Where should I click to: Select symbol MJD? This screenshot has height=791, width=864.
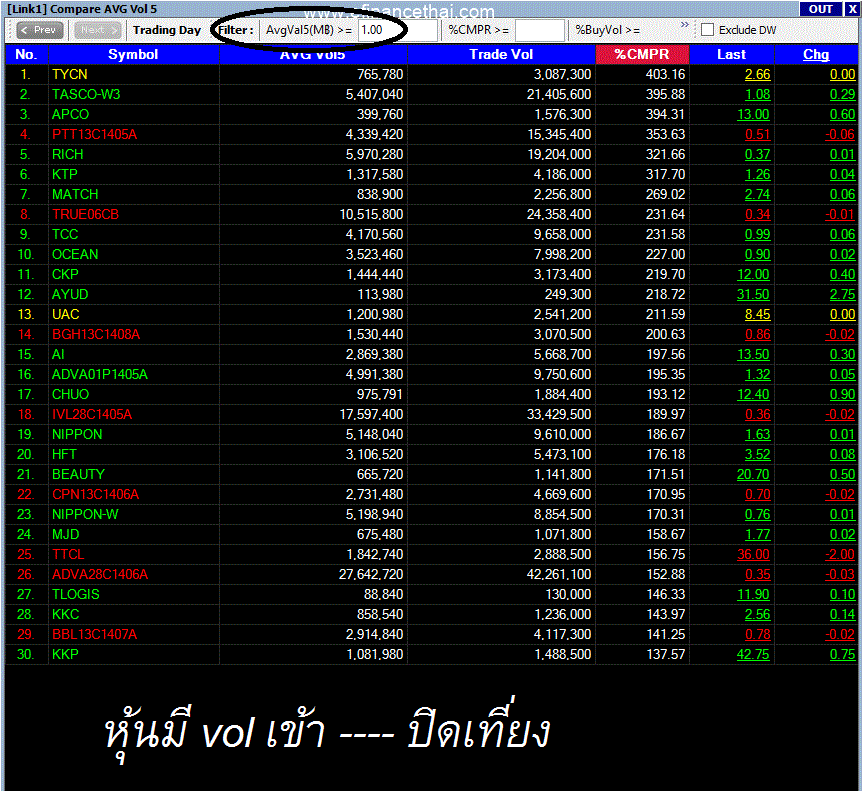pos(66,535)
